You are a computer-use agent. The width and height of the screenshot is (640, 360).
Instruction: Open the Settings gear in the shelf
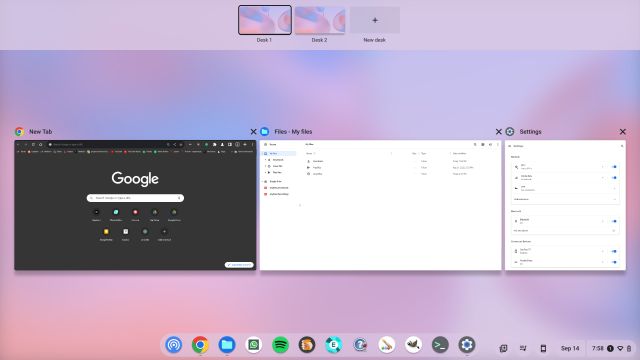[x=467, y=345]
